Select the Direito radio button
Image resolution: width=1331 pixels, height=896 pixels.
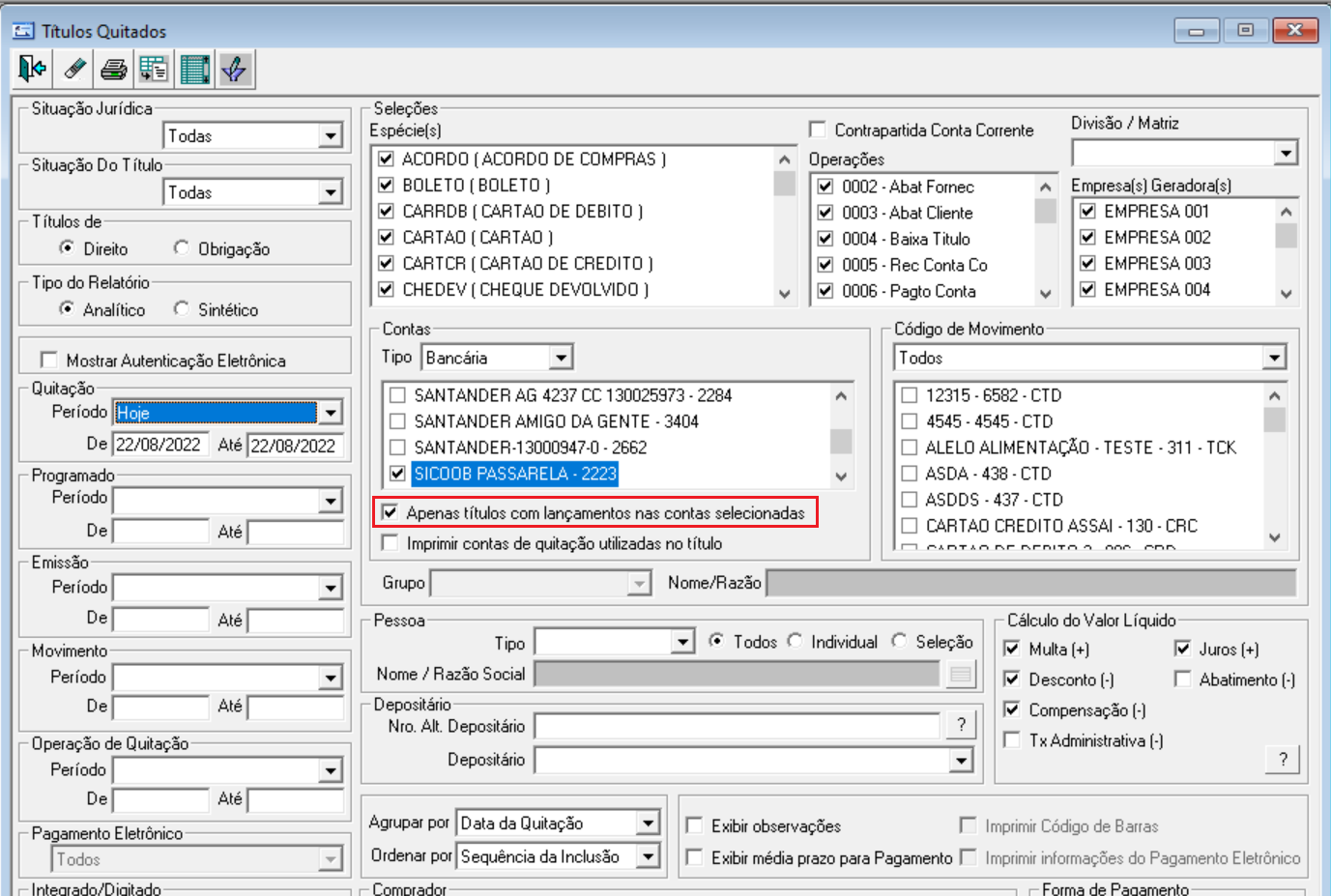pos(67,247)
